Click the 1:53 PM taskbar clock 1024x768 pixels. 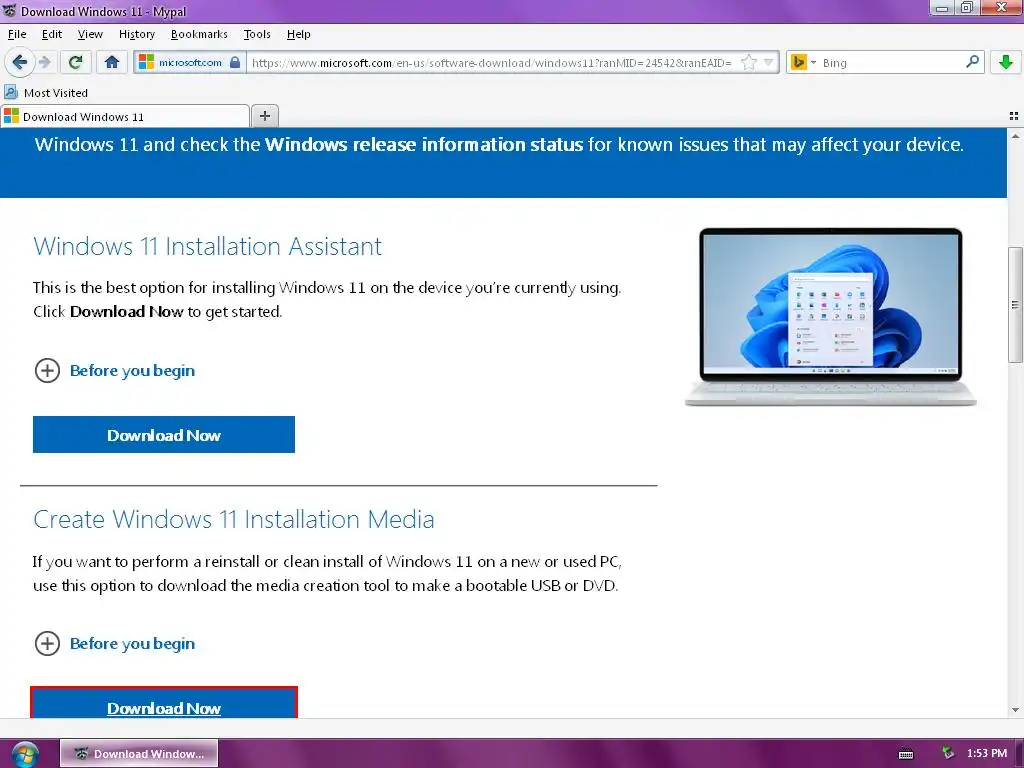point(987,753)
